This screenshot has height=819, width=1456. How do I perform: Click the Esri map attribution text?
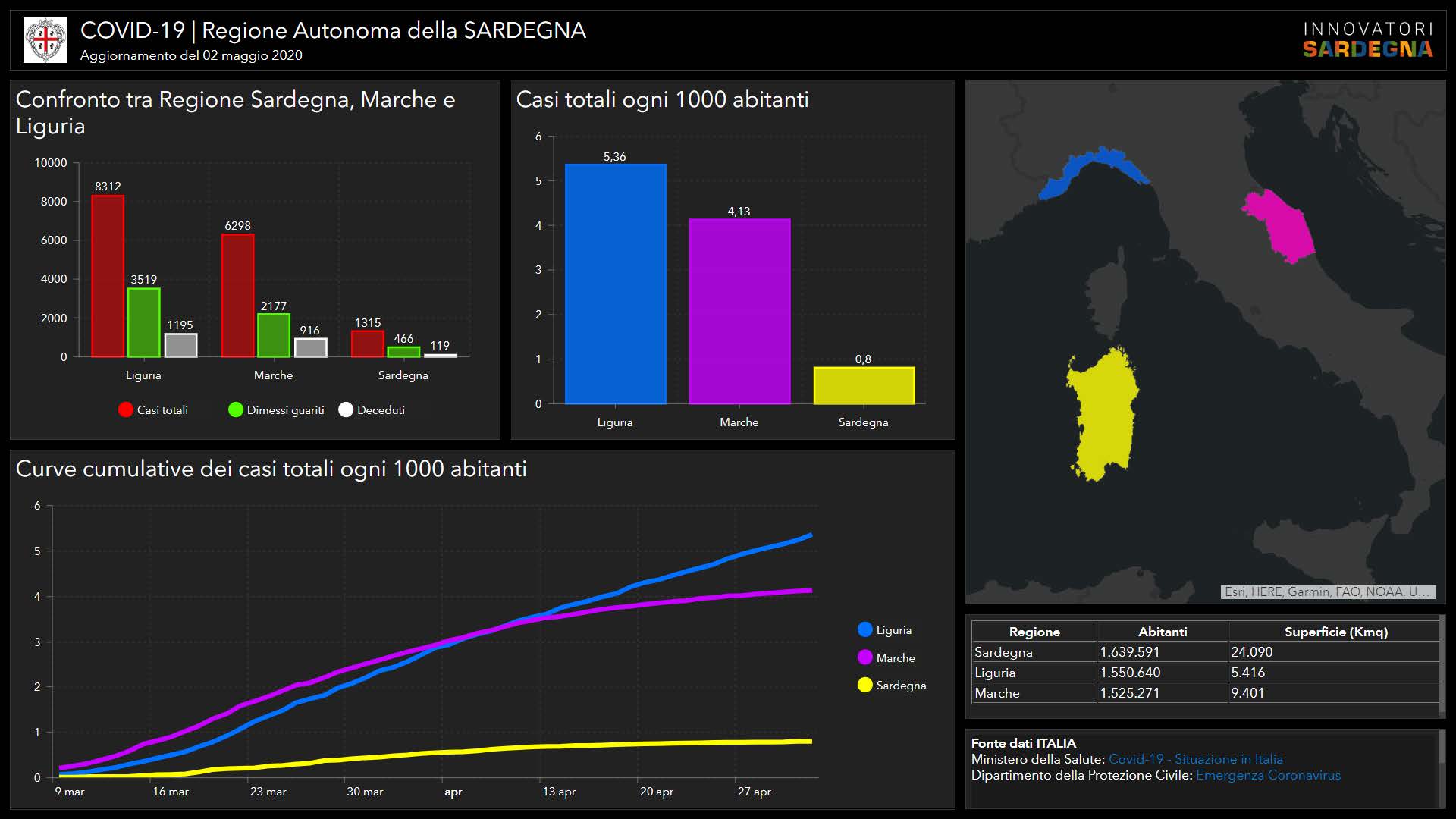point(1327,592)
